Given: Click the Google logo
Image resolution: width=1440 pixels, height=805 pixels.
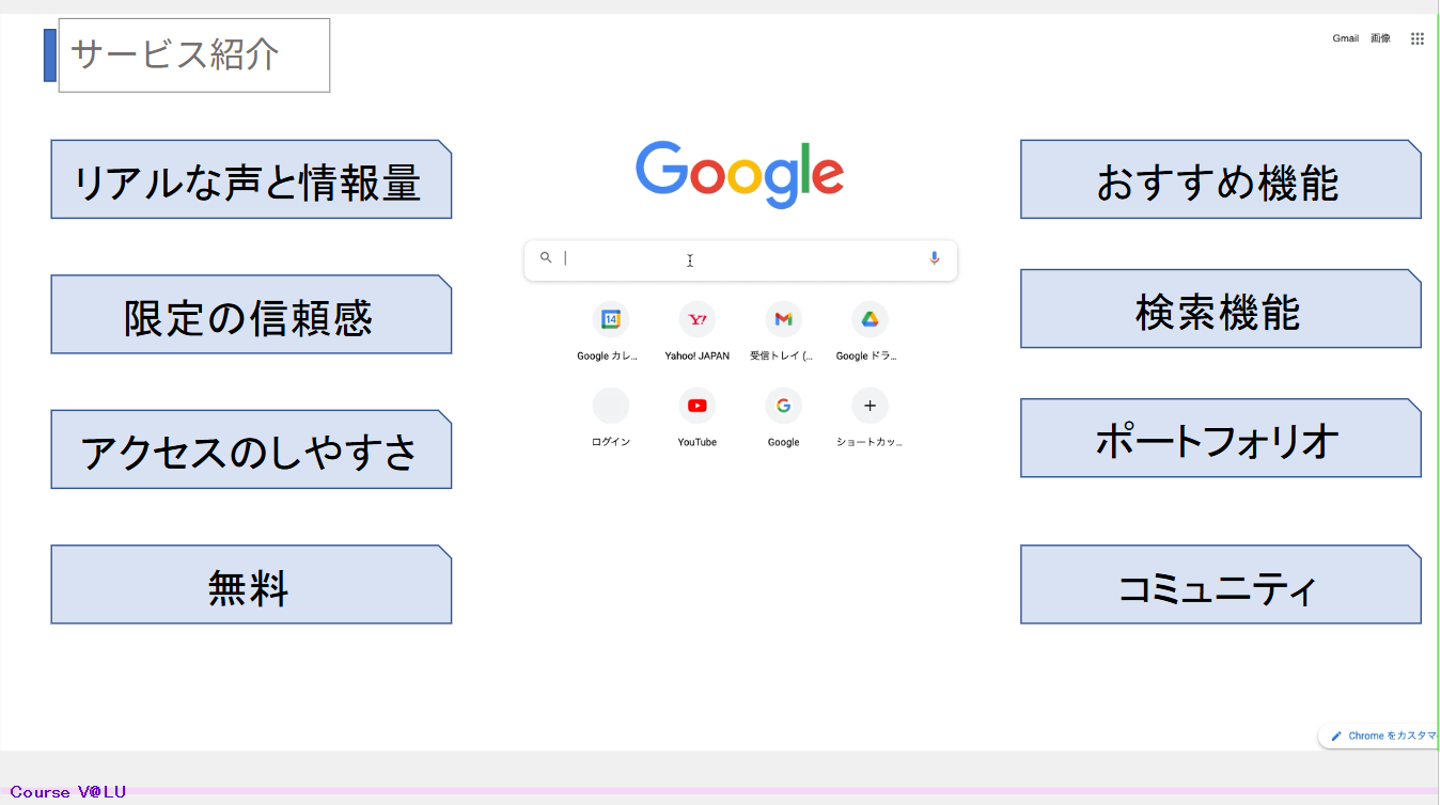Looking at the screenshot, I should pyautogui.click(x=740, y=174).
